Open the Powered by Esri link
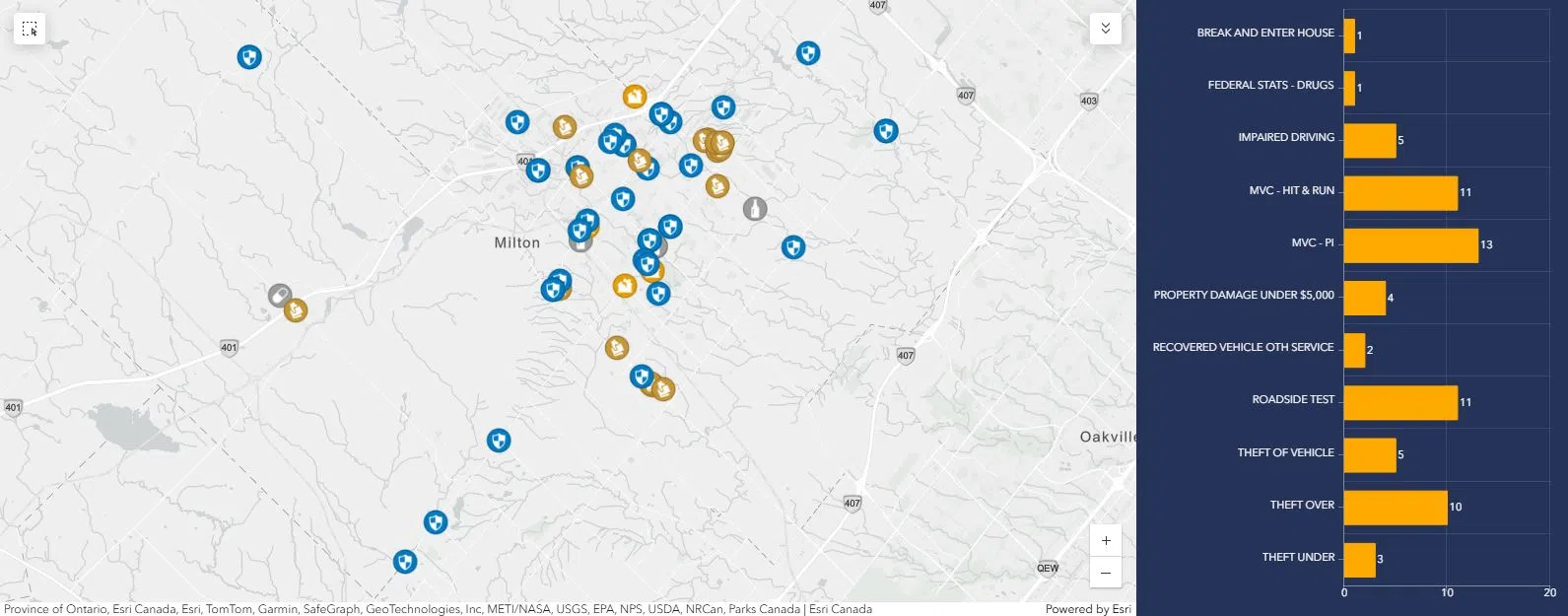Viewport: 1568px width, 616px height. point(1087,609)
